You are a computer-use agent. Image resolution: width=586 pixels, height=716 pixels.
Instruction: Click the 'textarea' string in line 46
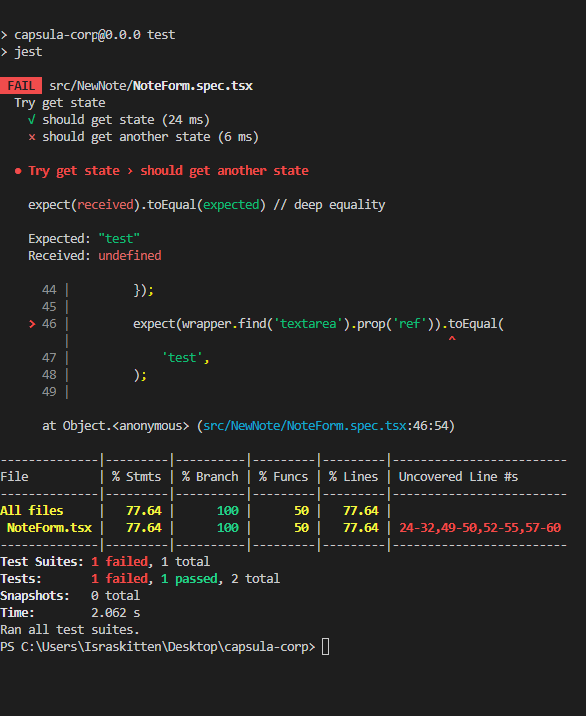(308, 324)
